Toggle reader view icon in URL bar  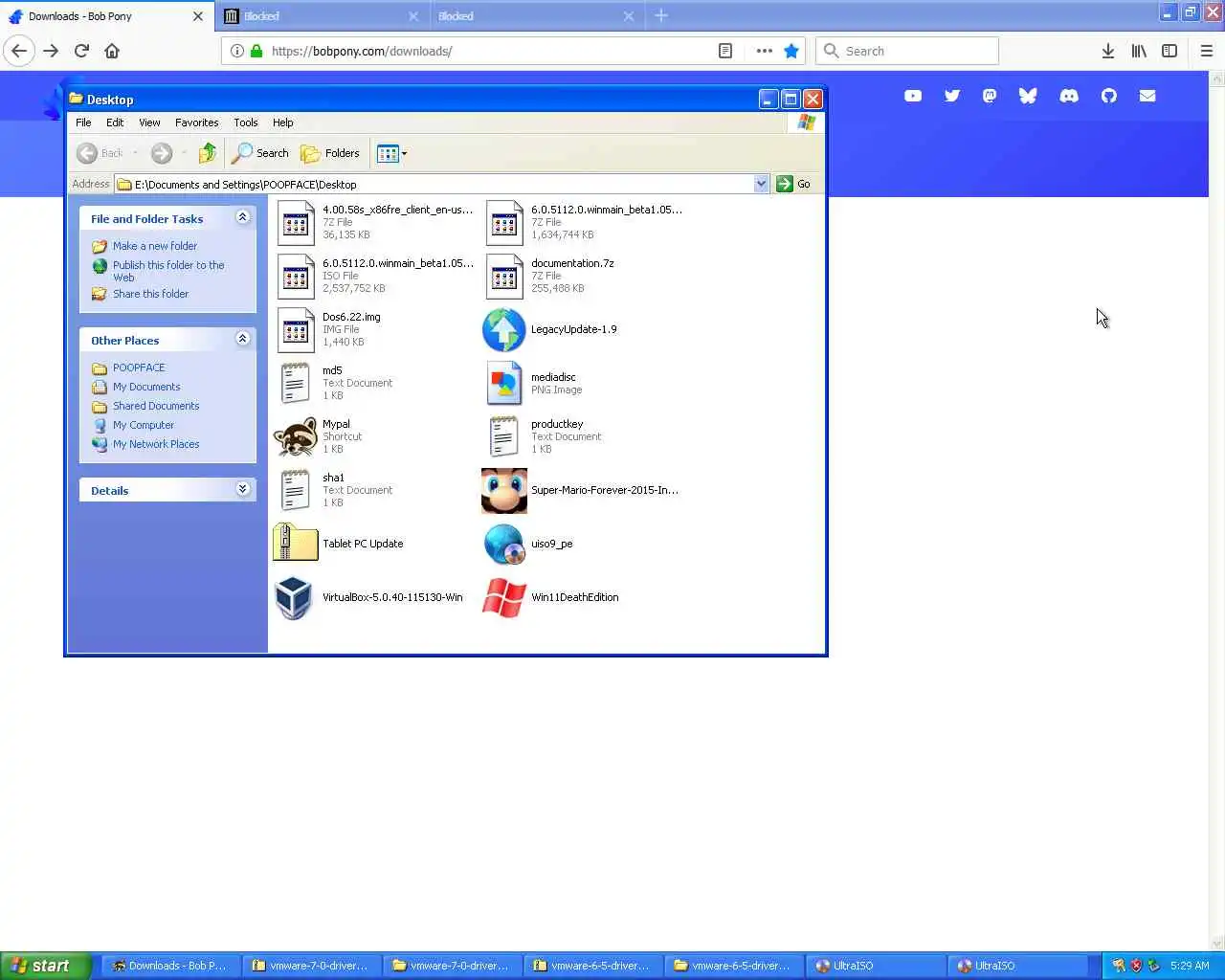tap(725, 51)
